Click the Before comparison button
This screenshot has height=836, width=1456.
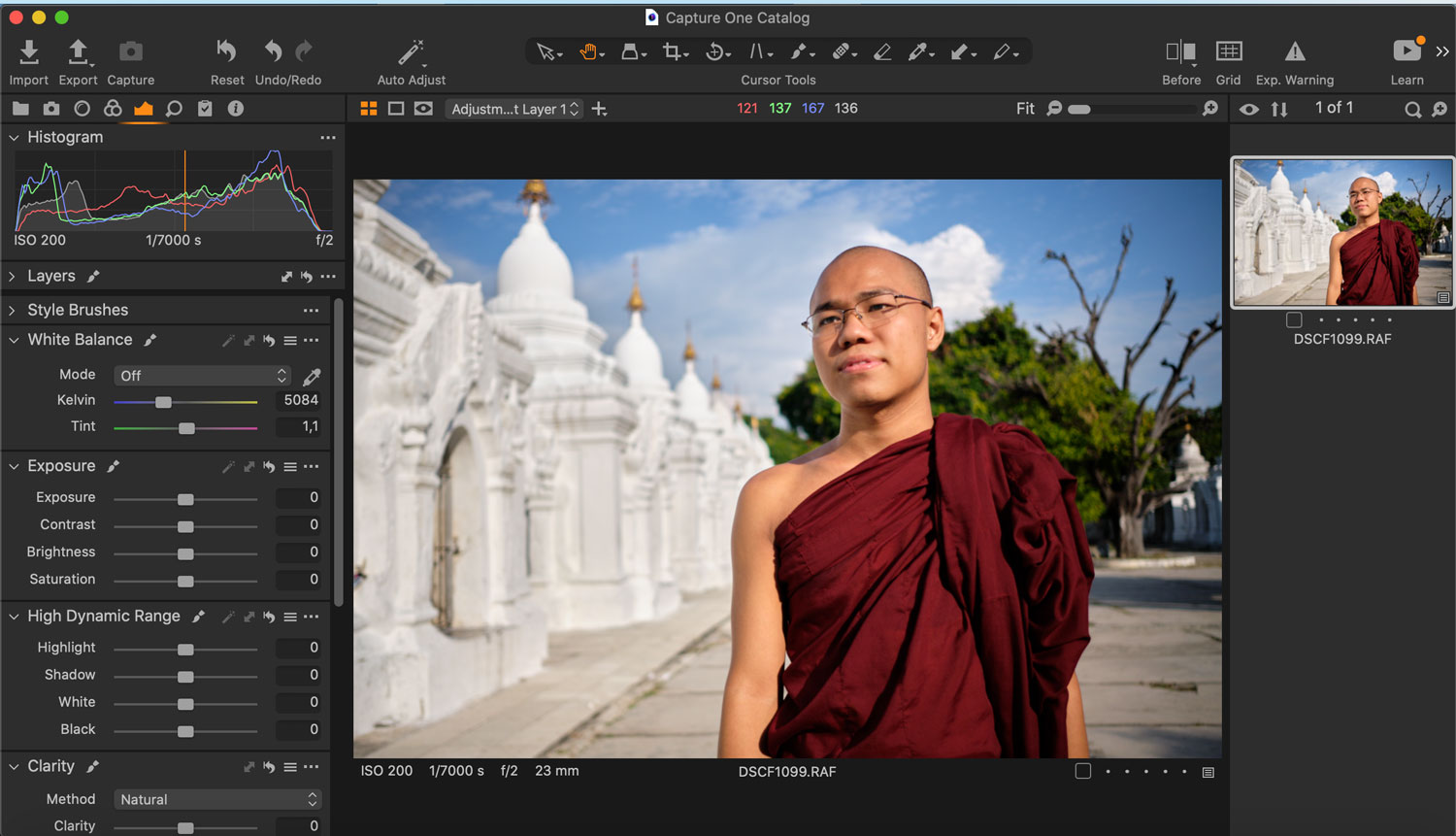point(1181,51)
